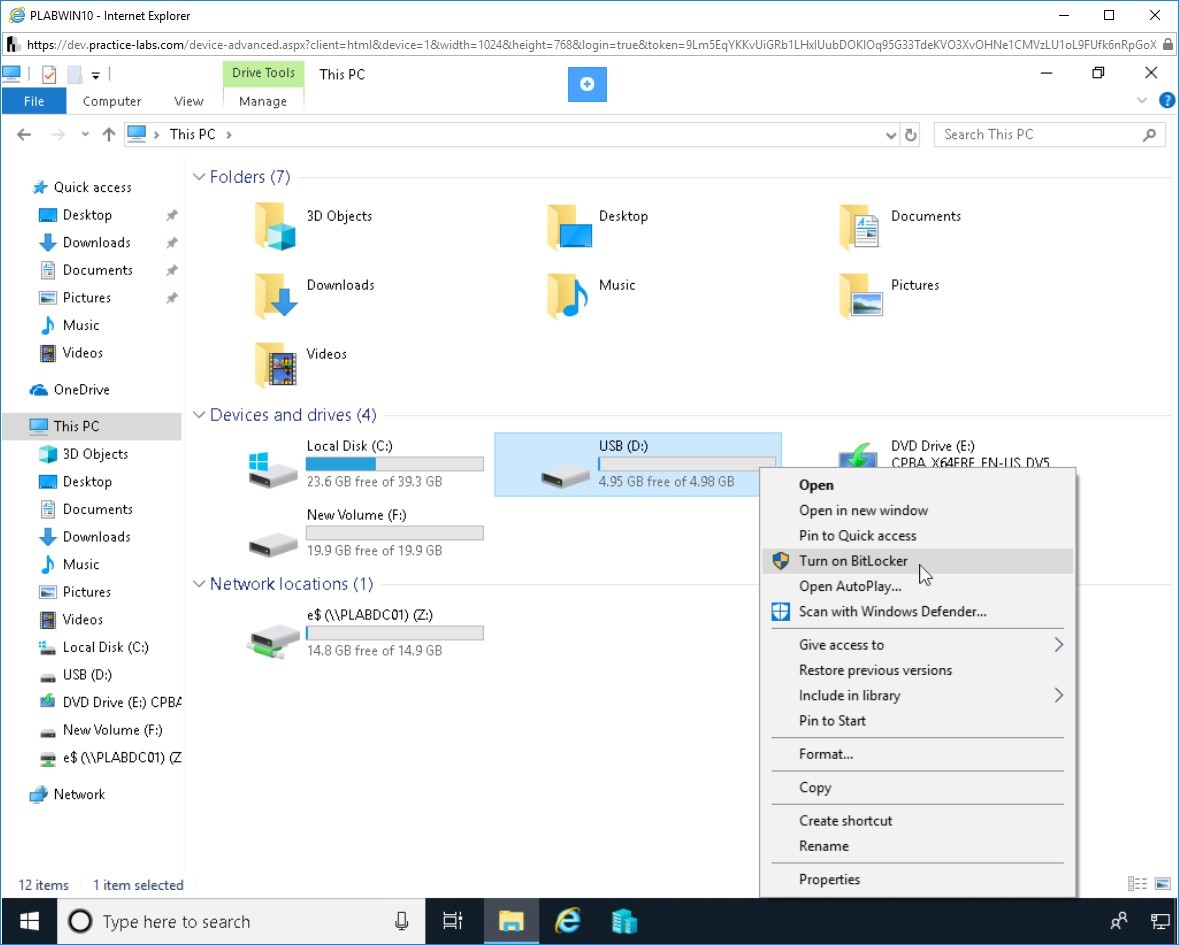Switch to details view in the status bar

pyautogui.click(x=1138, y=884)
